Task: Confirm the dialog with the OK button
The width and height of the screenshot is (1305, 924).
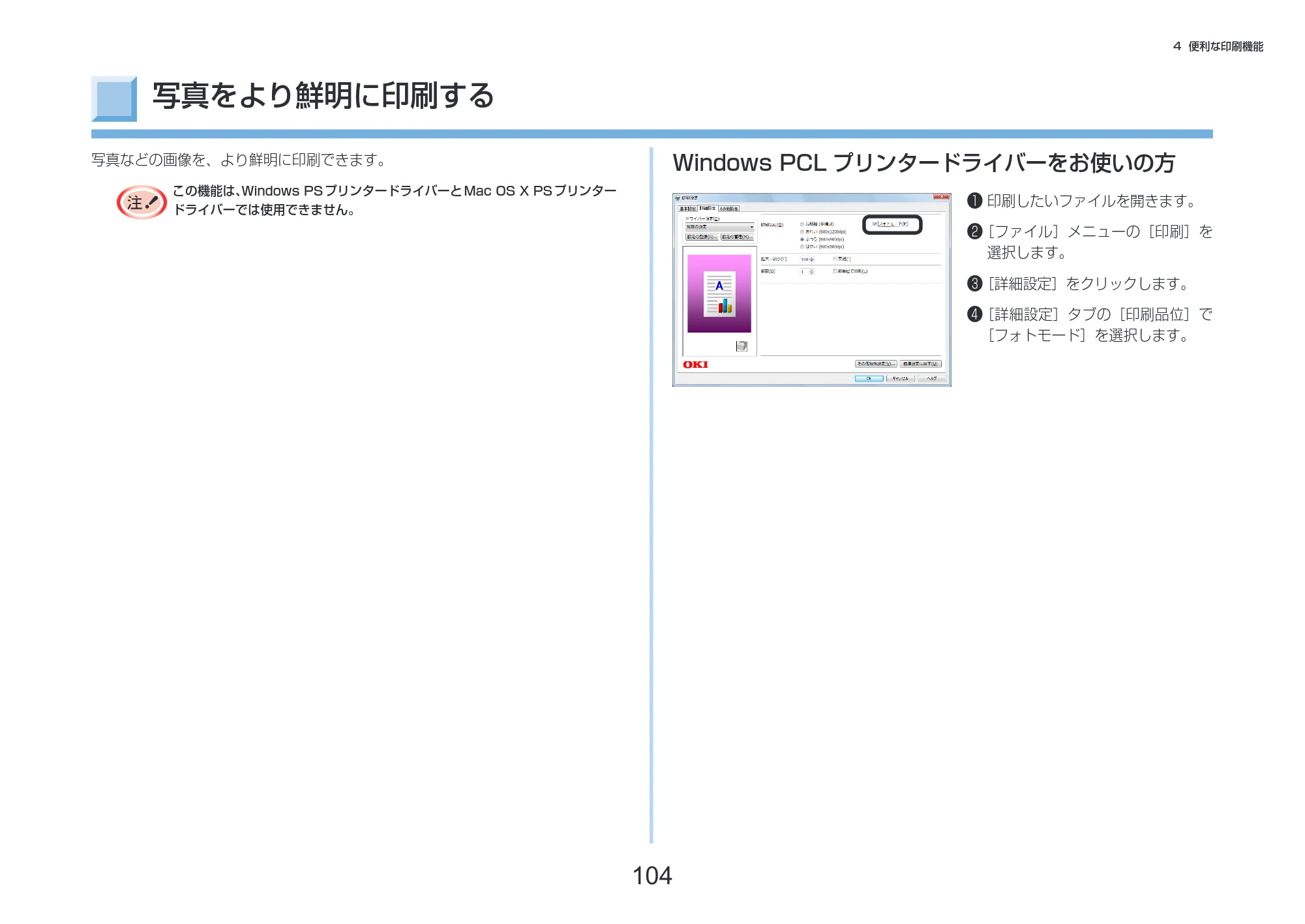Action: pyautogui.click(x=869, y=379)
